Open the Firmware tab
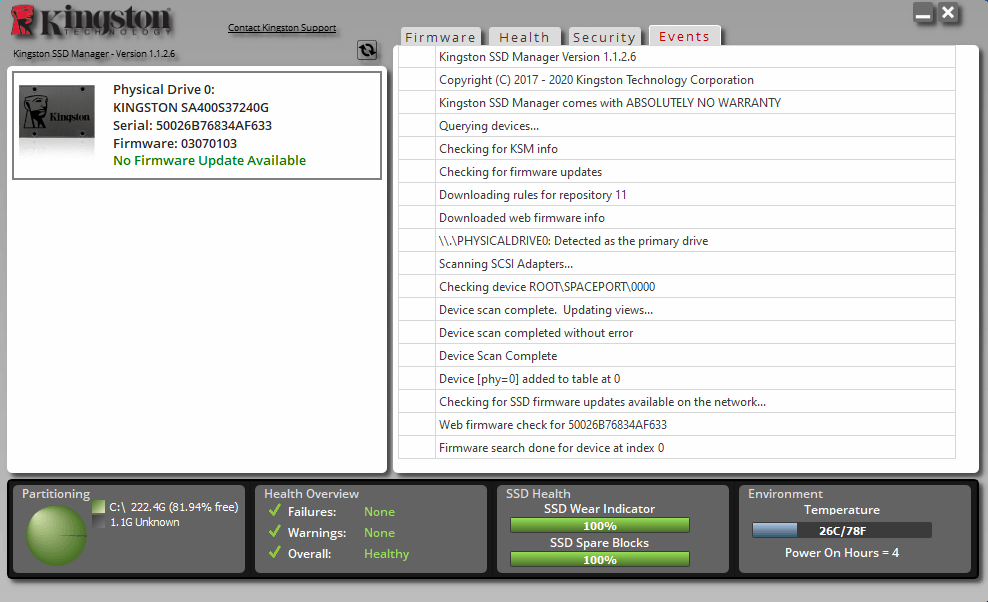The image size is (988, 602). coord(440,37)
